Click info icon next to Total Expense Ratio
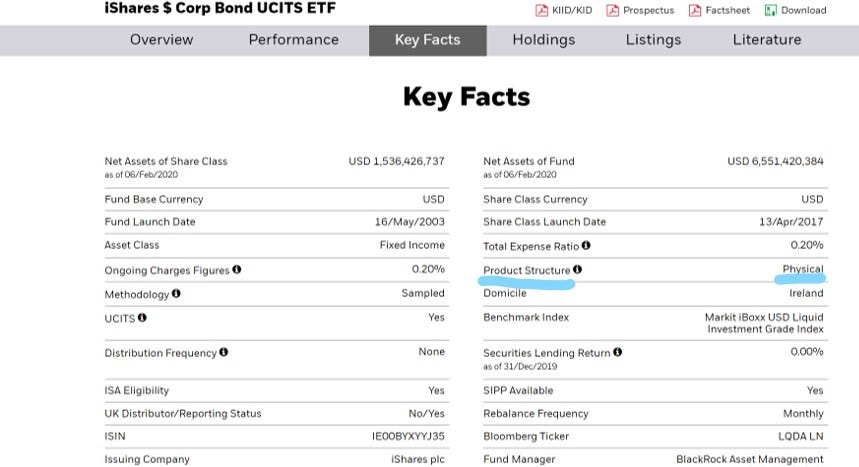Image resolution: width=859 pixels, height=467 pixels. 586,245
